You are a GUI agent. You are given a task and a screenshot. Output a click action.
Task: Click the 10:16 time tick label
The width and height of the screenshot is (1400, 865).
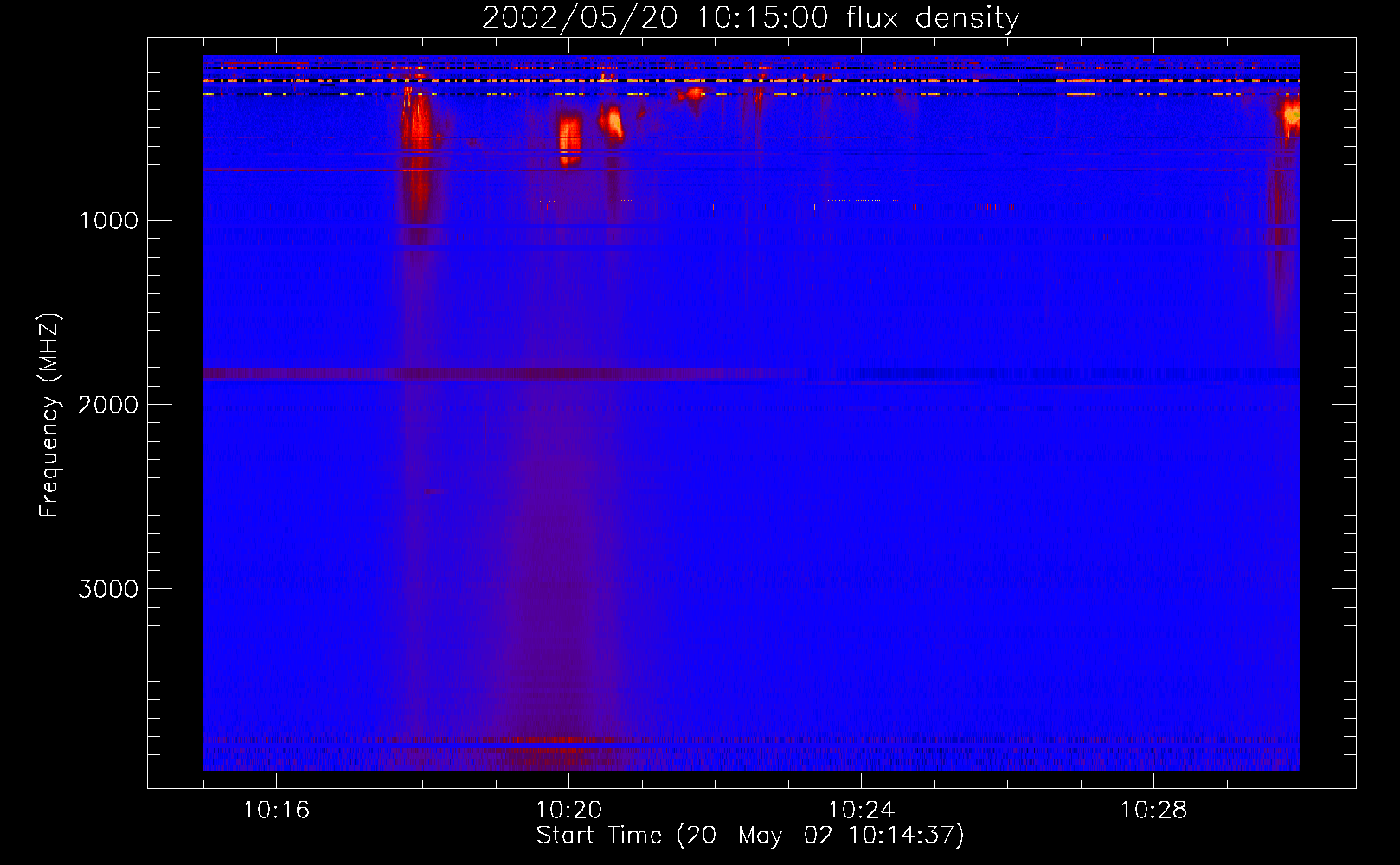click(276, 811)
